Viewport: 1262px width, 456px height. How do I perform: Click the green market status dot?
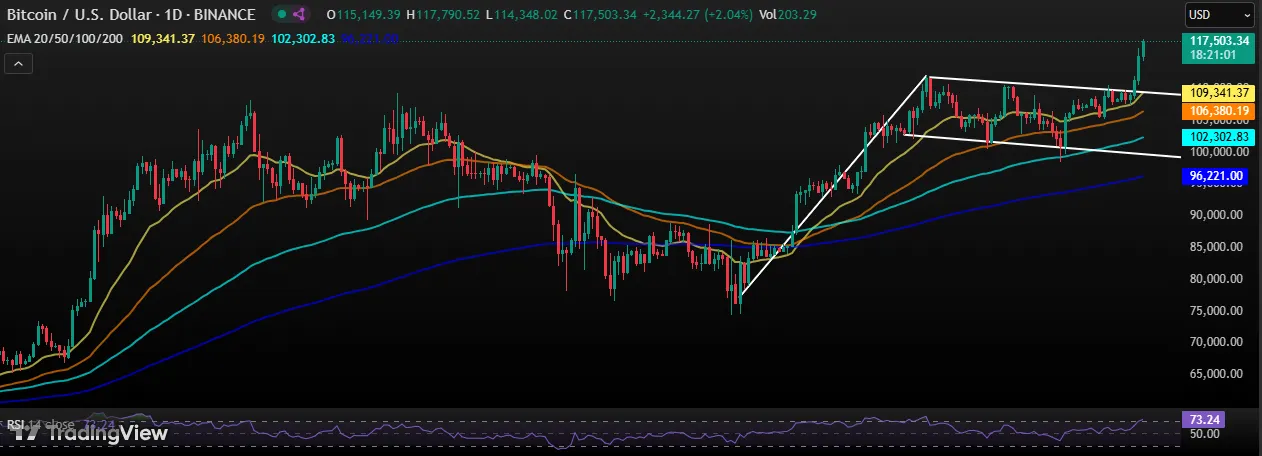point(284,15)
